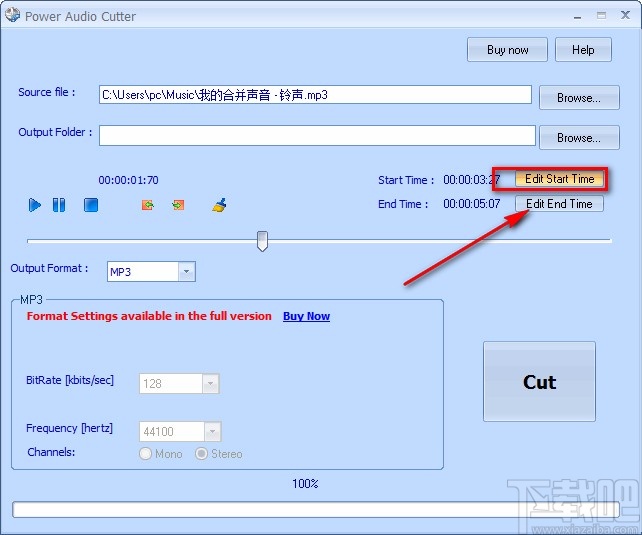This screenshot has width=642, height=535.
Task: Stop playback with the Stop square icon
Action: tap(91, 205)
